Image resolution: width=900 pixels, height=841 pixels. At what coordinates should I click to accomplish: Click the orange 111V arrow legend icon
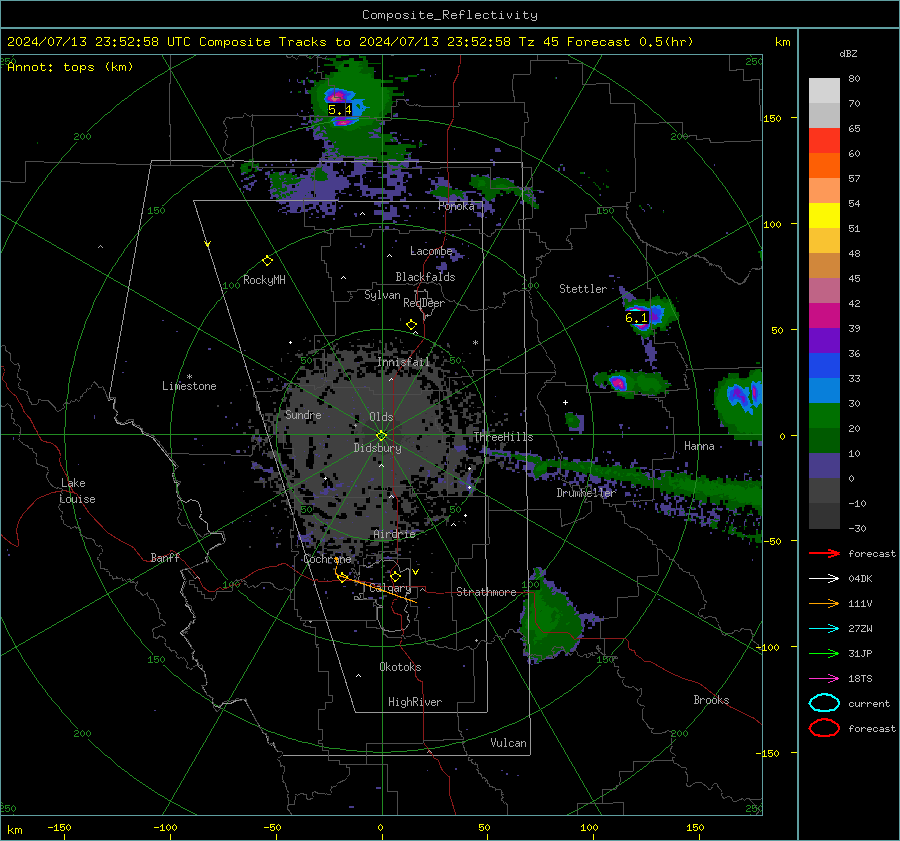(824, 603)
